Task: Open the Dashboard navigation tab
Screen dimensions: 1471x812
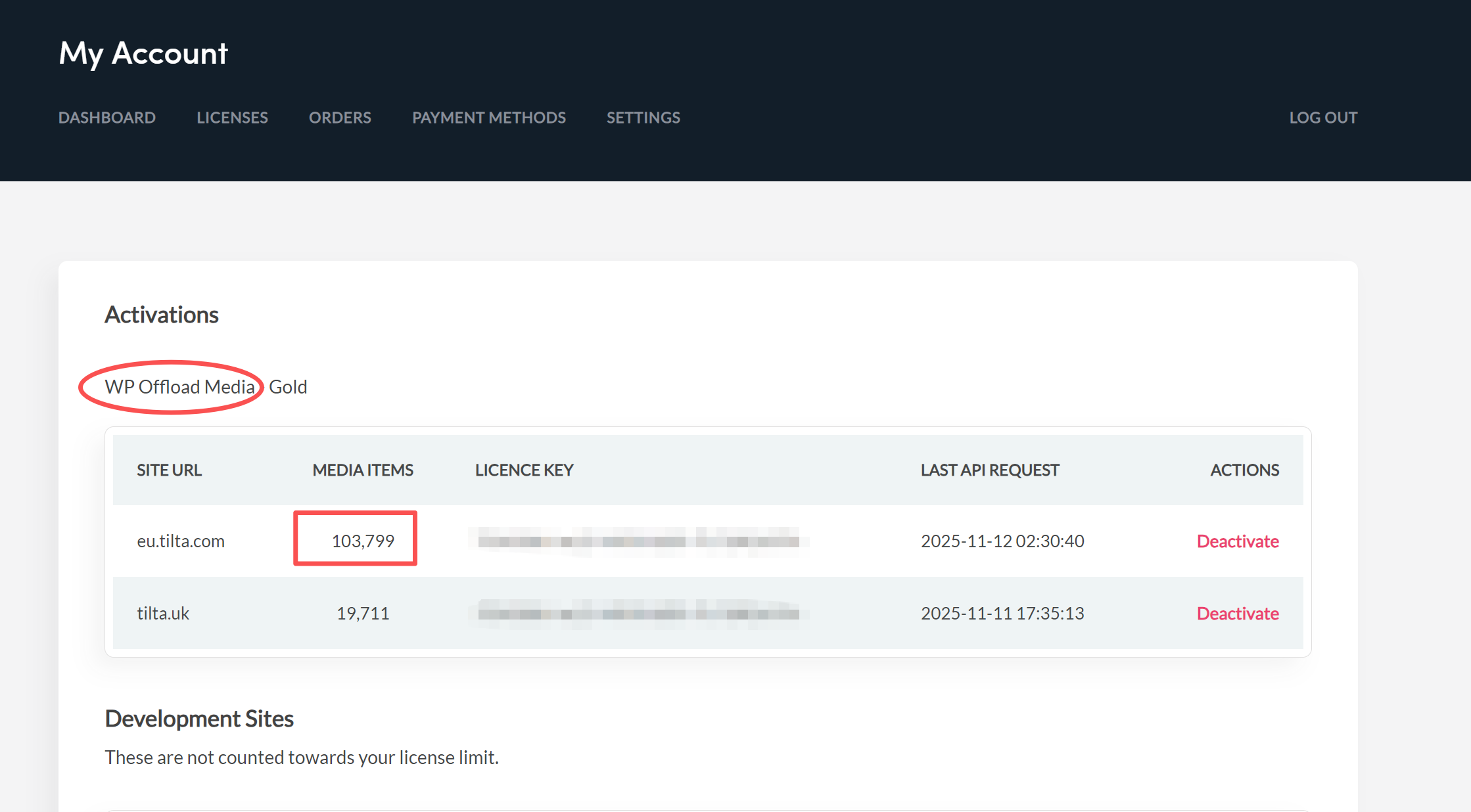Action: point(106,118)
